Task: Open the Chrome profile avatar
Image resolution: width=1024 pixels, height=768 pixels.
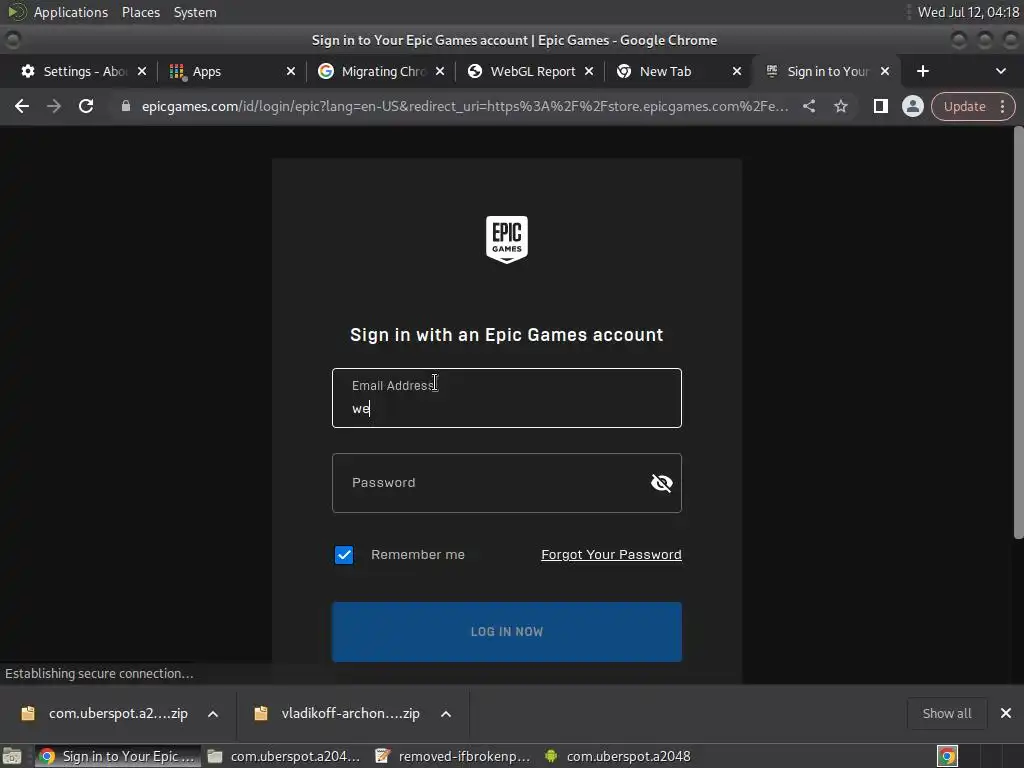Action: click(x=912, y=106)
